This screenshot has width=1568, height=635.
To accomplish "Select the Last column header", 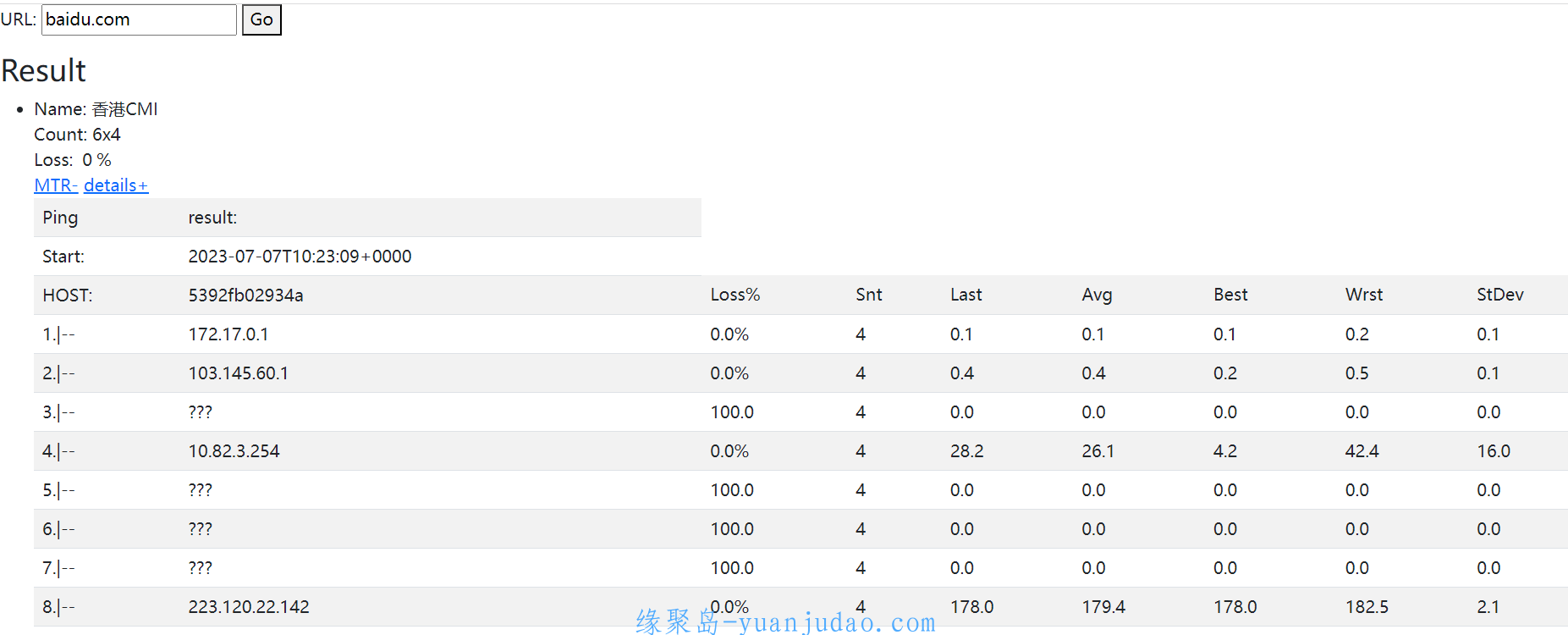I will pyautogui.click(x=966, y=295).
